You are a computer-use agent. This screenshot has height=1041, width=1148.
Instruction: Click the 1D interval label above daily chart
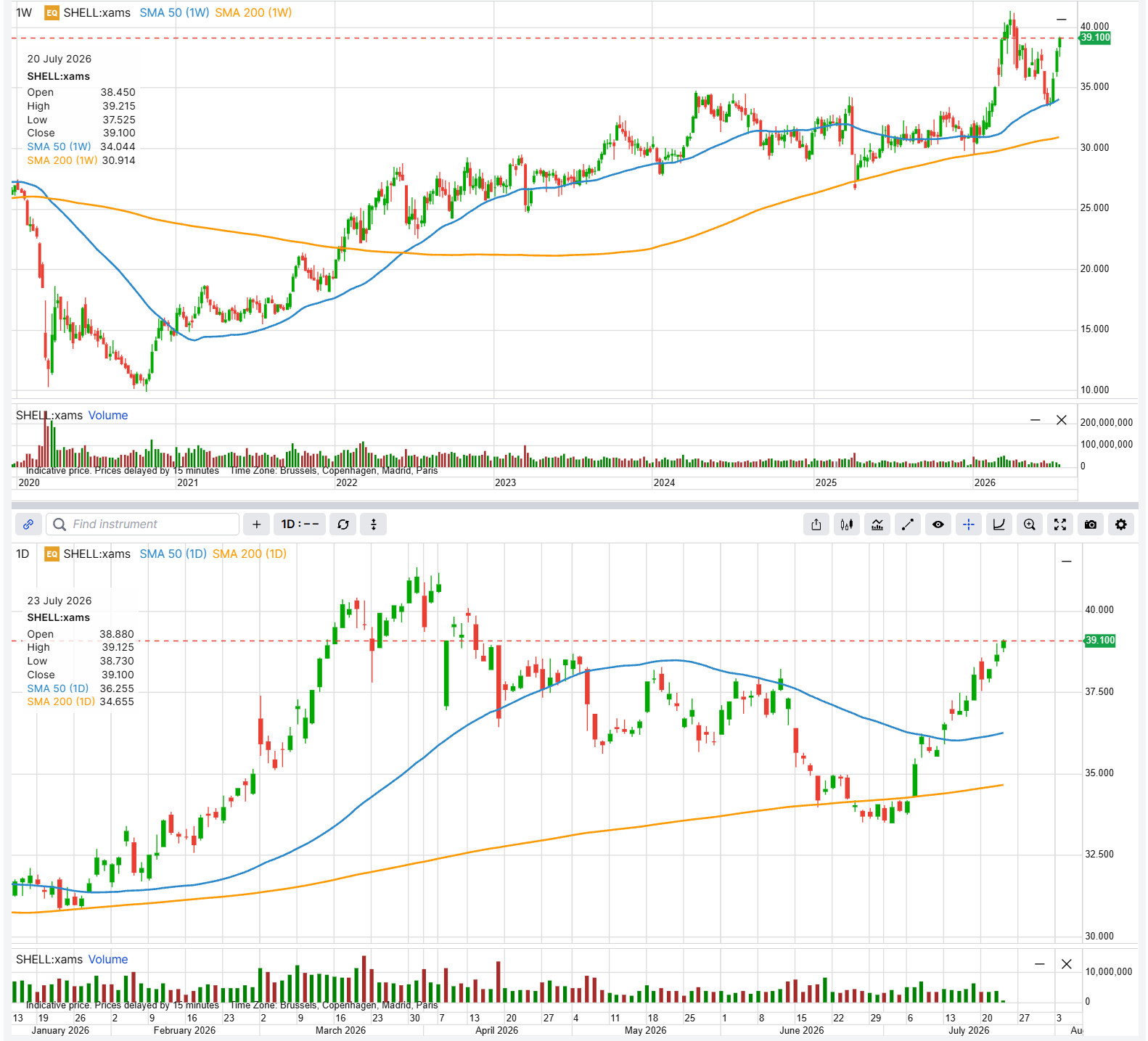pos(22,554)
